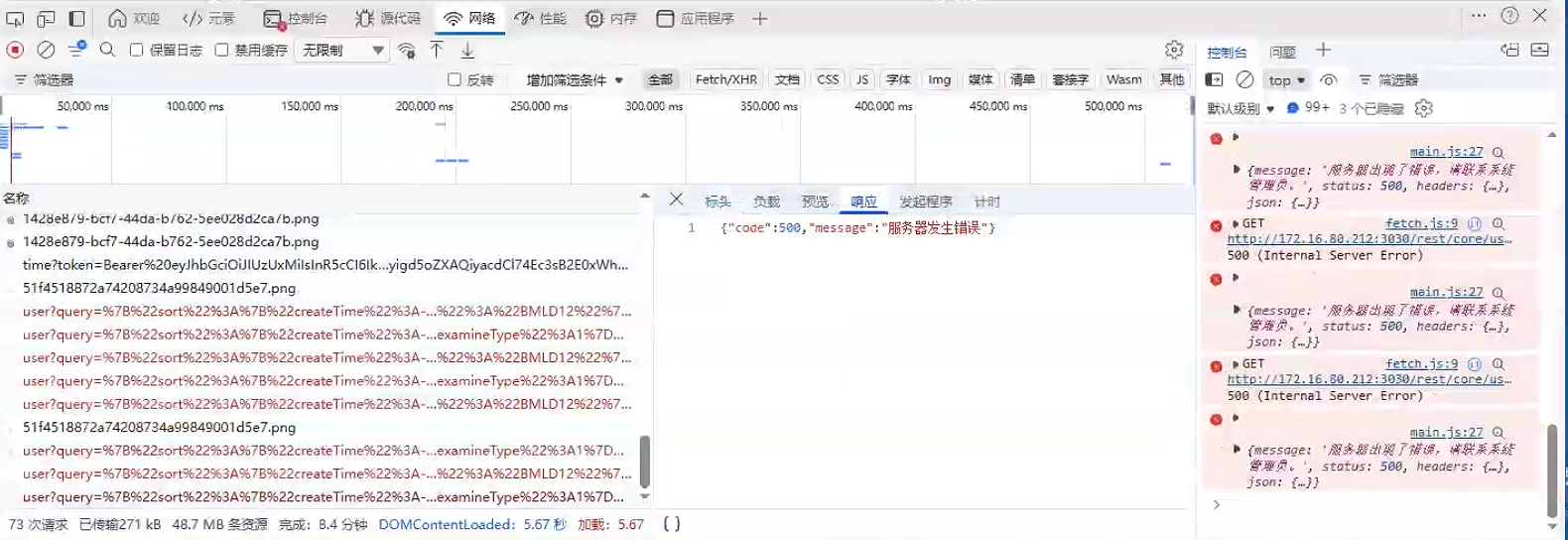This screenshot has width=1568, height=540.
Task: Export HAR file with down arrow
Action: pyautogui.click(x=467, y=50)
